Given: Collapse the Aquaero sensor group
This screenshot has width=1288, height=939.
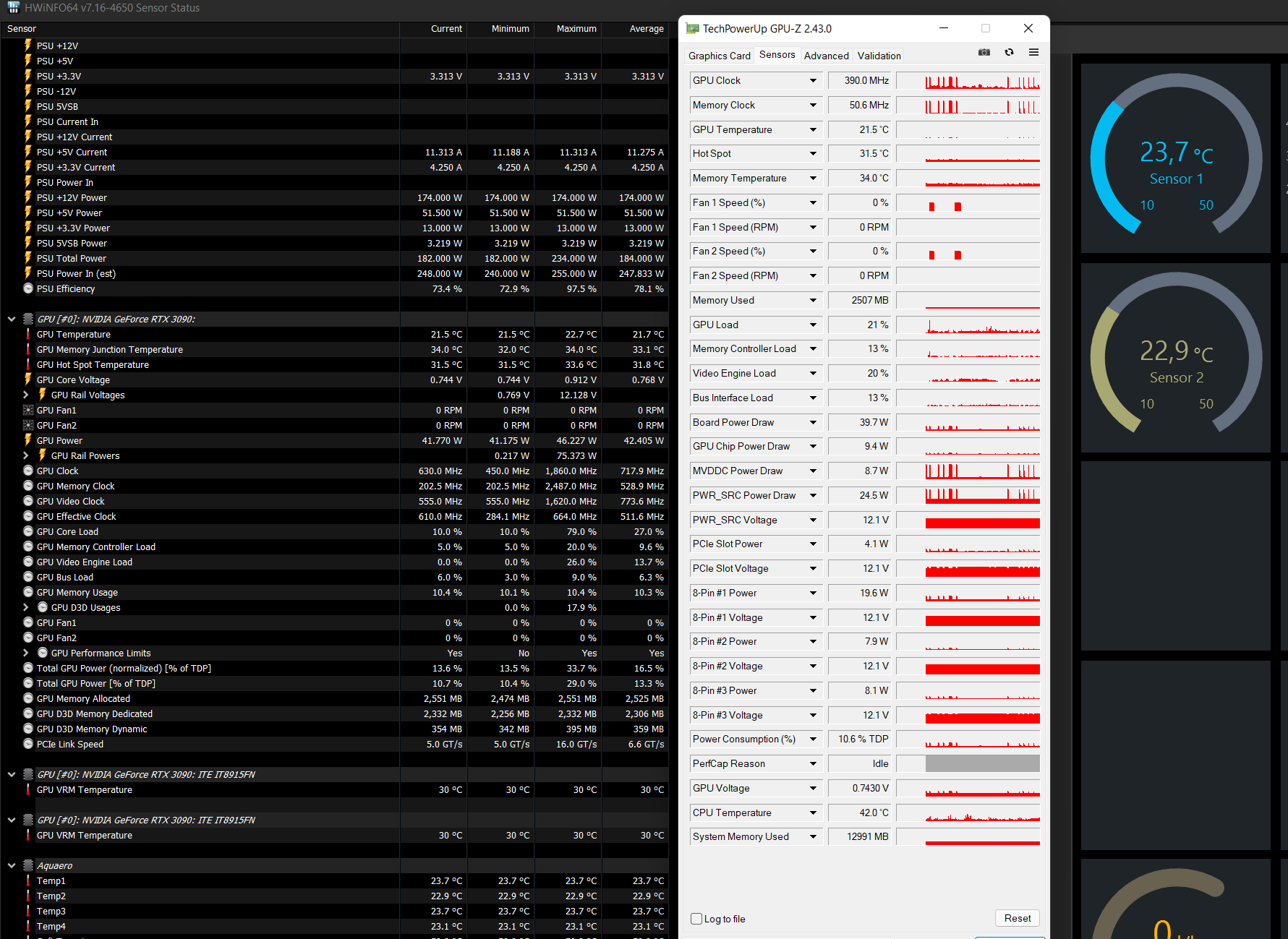Looking at the screenshot, I should (x=12, y=865).
